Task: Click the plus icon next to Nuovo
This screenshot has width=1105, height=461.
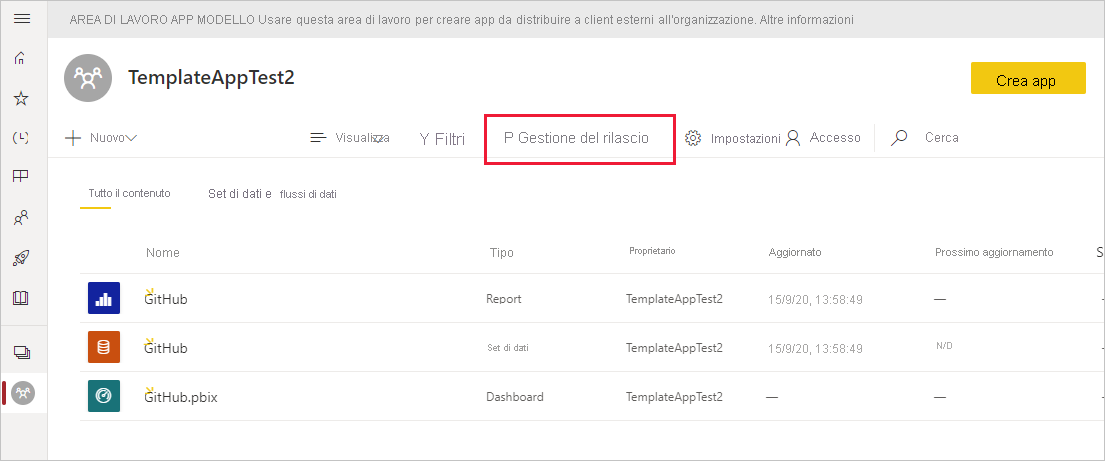Action: coord(73,138)
